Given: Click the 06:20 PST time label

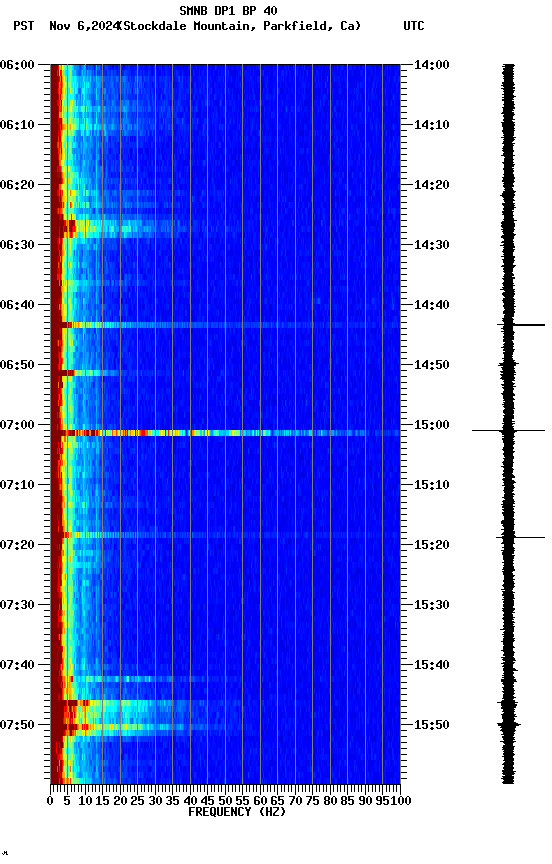Looking at the screenshot, I should coord(17,185).
